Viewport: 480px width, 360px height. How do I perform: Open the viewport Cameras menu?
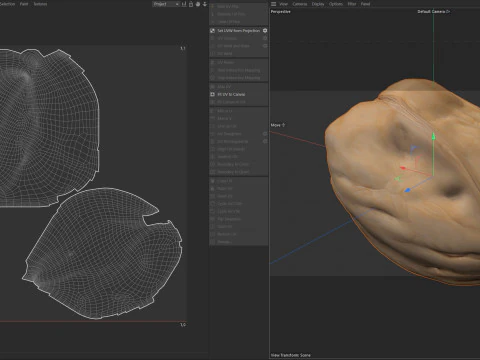(x=300, y=4)
